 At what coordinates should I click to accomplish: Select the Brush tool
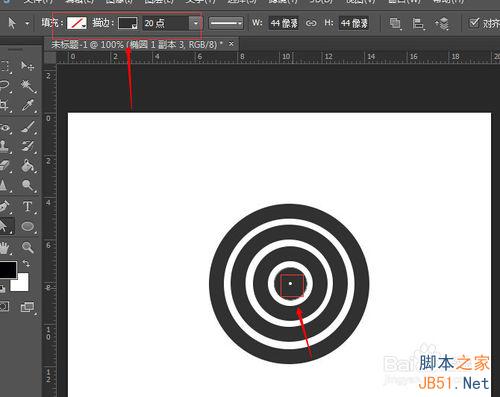28,127
